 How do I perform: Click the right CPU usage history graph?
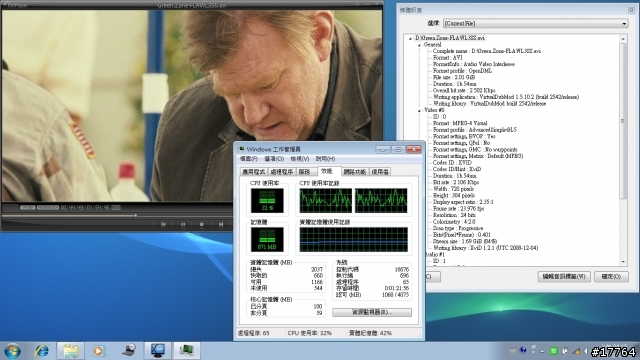(x=381, y=200)
